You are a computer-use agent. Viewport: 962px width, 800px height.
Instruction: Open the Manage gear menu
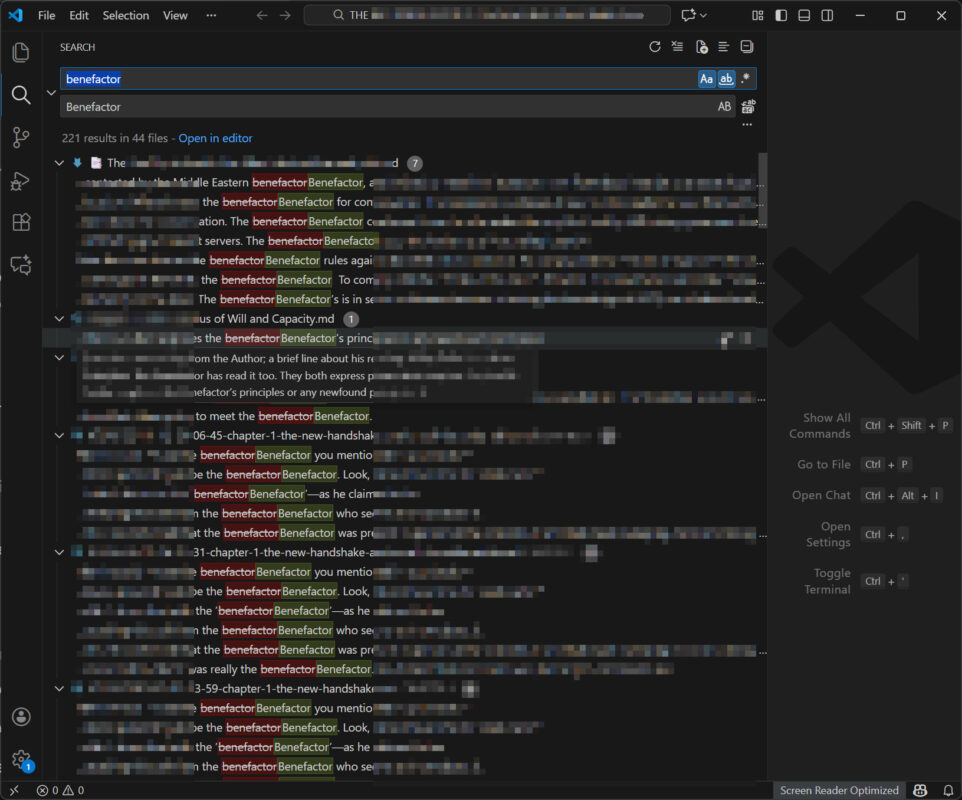[21, 760]
